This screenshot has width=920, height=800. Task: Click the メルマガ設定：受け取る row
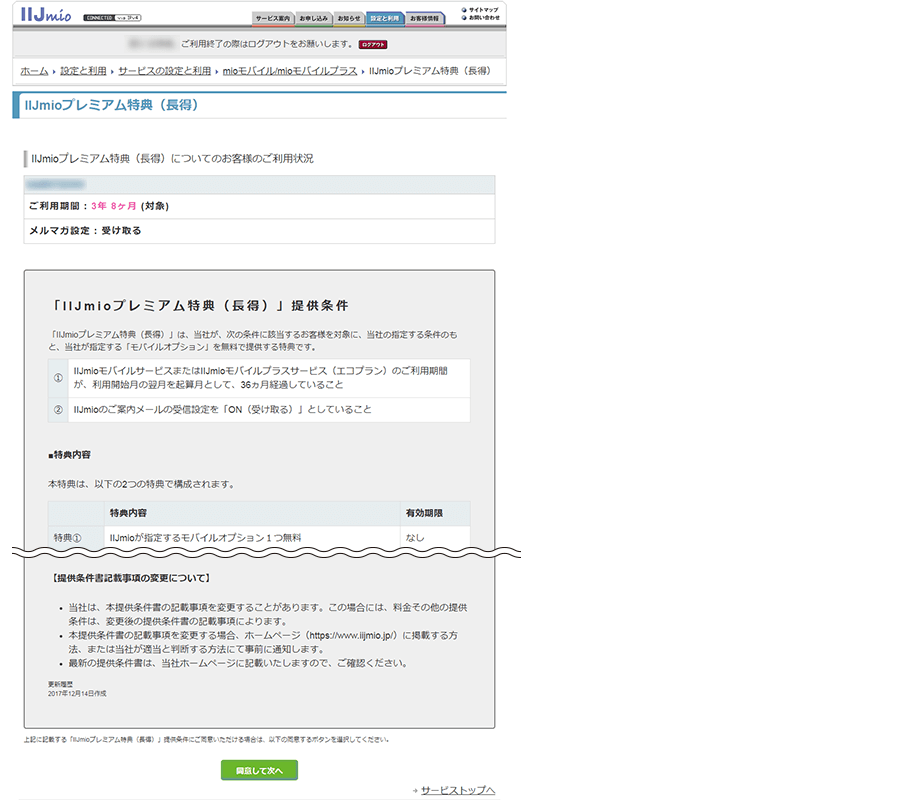[259, 231]
